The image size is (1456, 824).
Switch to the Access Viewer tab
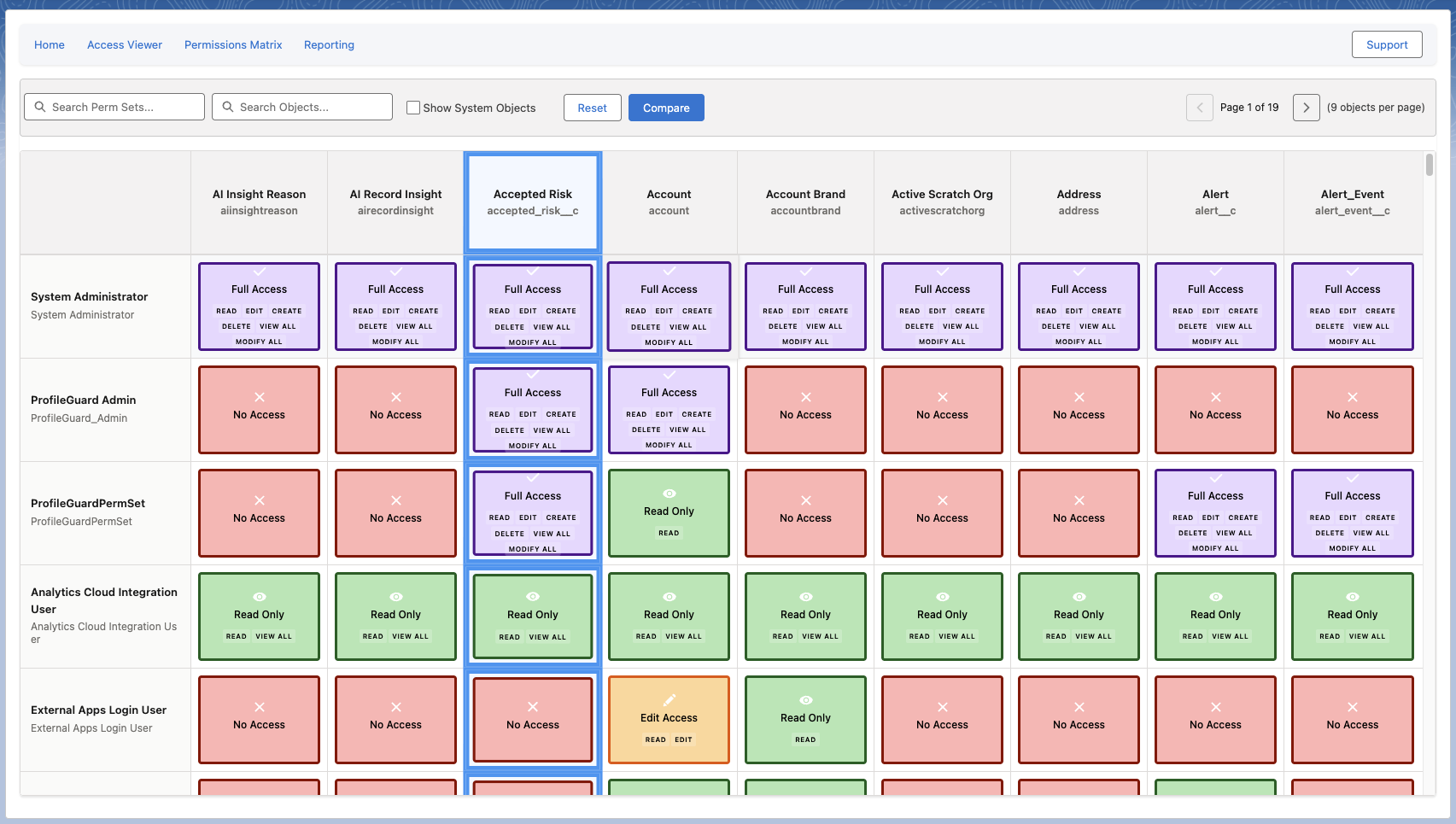pyautogui.click(x=125, y=44)
